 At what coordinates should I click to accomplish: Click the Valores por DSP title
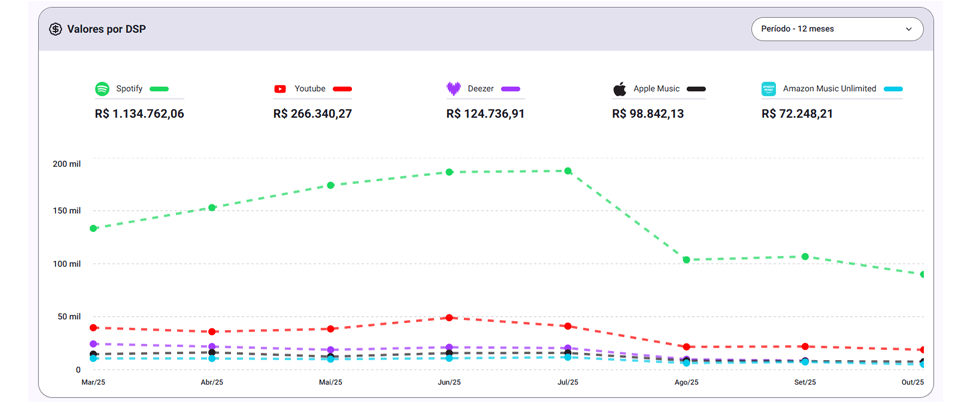click(106, 29)
